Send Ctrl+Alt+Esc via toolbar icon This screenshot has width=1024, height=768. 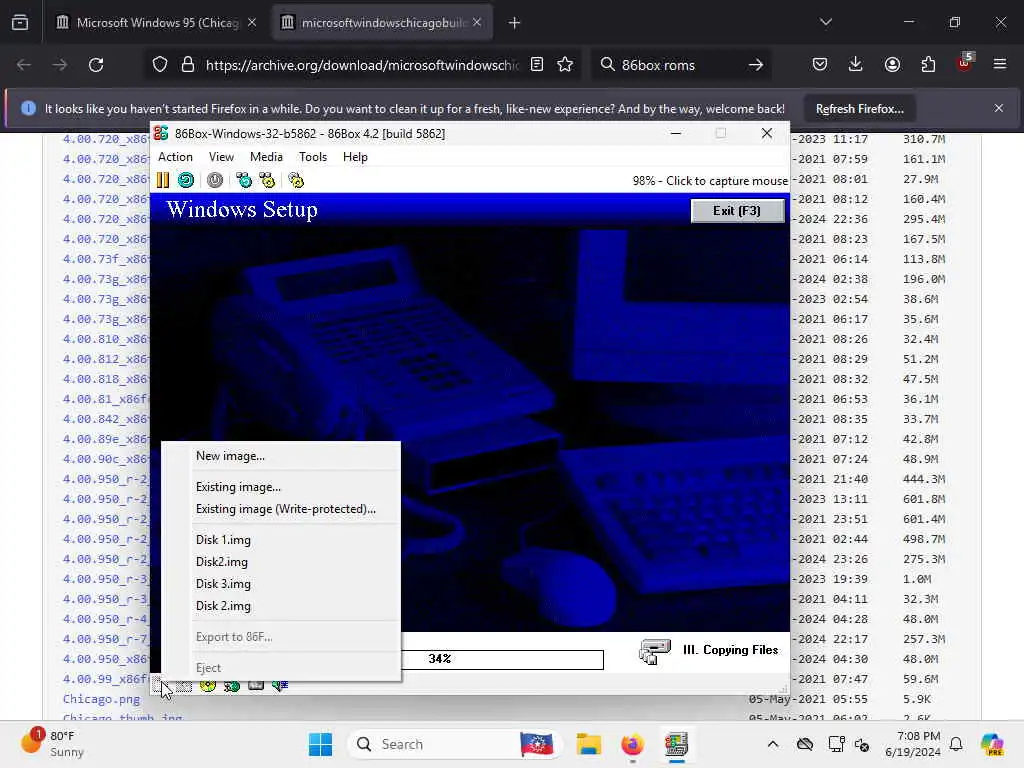click(x=267, y=180)
